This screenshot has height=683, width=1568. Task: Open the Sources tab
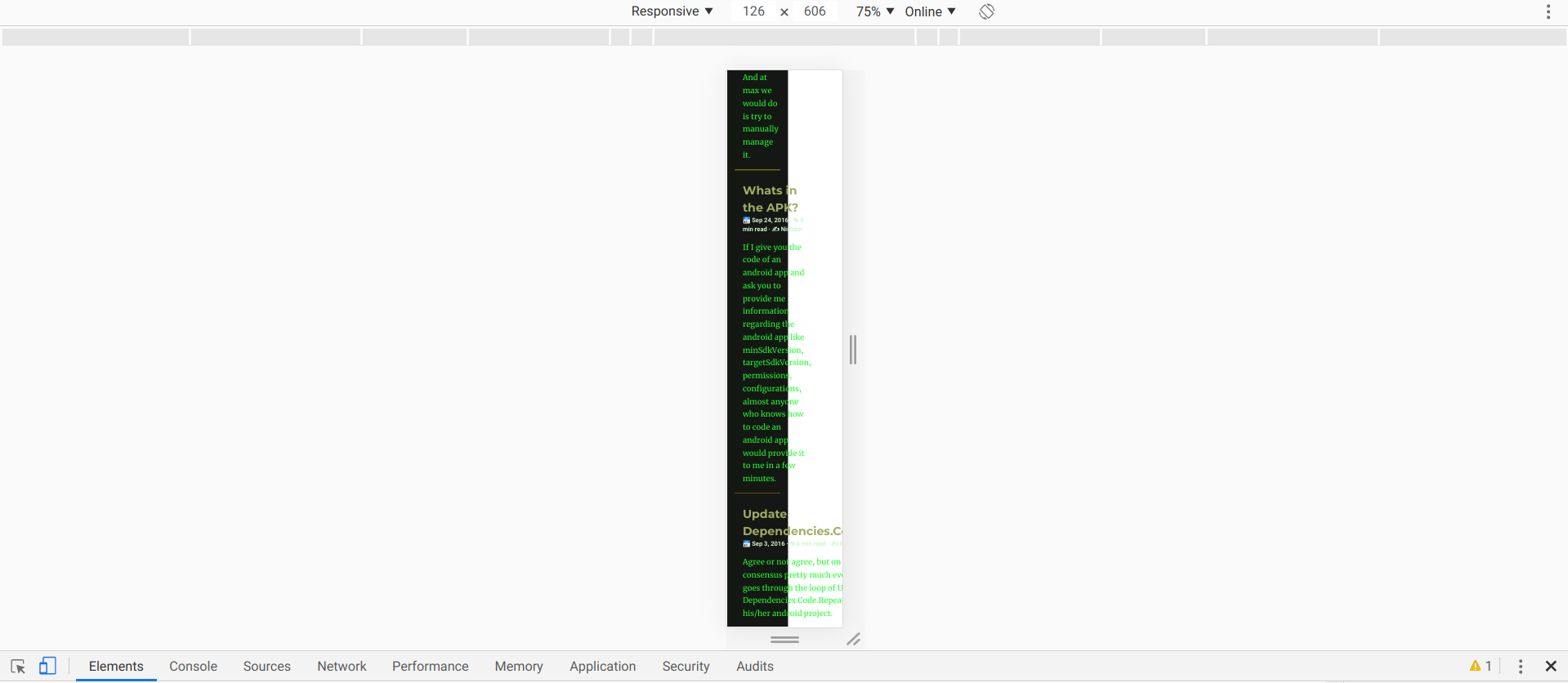[267, 666]
